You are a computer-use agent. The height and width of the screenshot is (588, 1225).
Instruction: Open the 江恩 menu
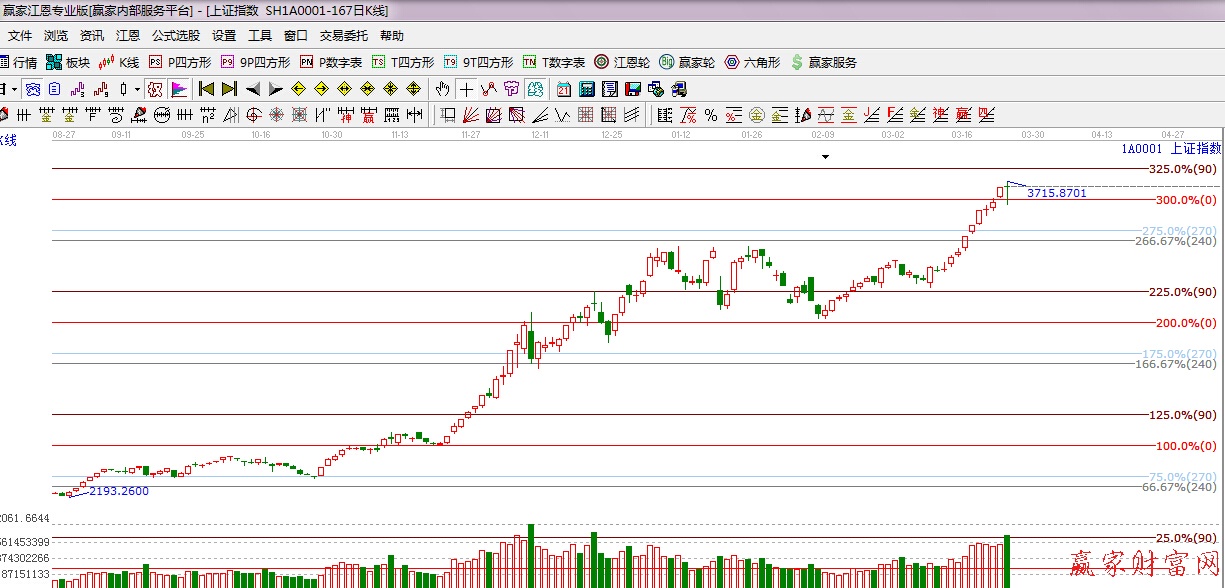[x=128, y=36]
